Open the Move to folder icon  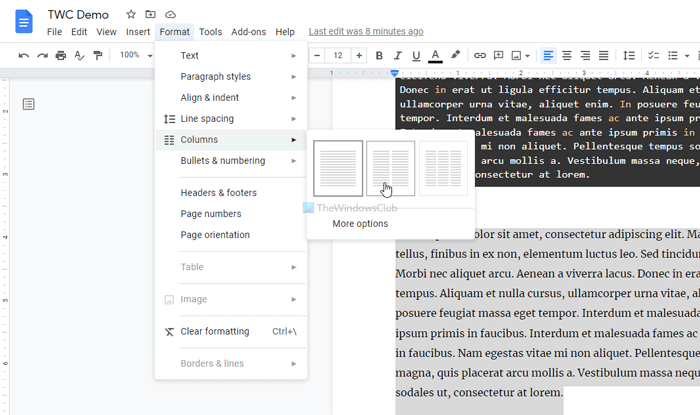coord(150,14)
